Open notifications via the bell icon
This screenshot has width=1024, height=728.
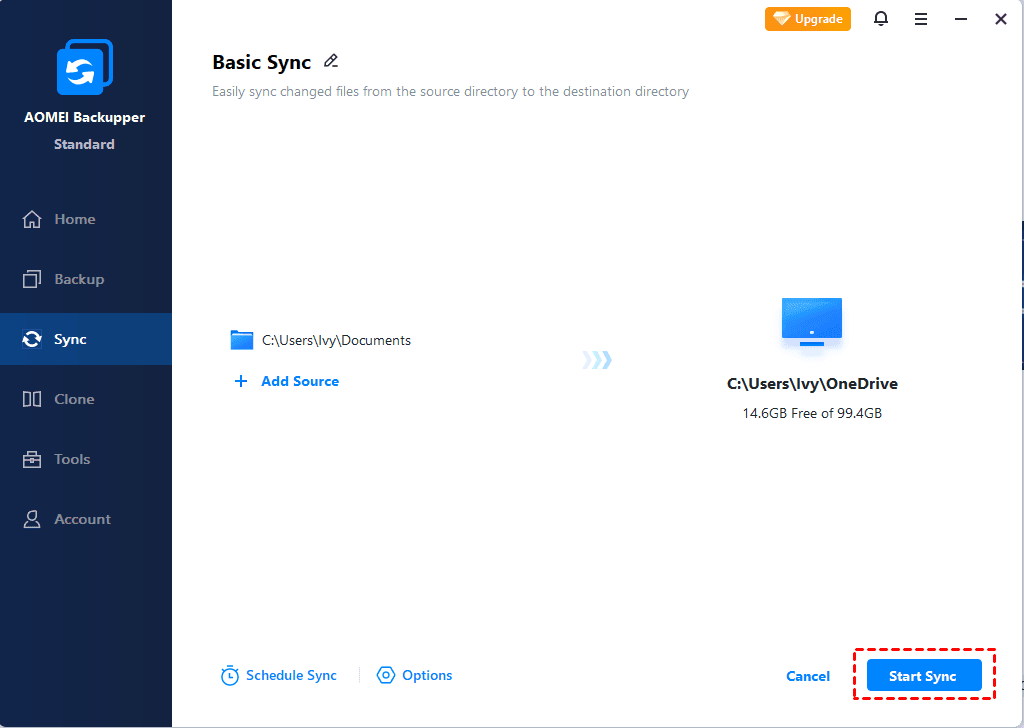[x=881, y=18]
